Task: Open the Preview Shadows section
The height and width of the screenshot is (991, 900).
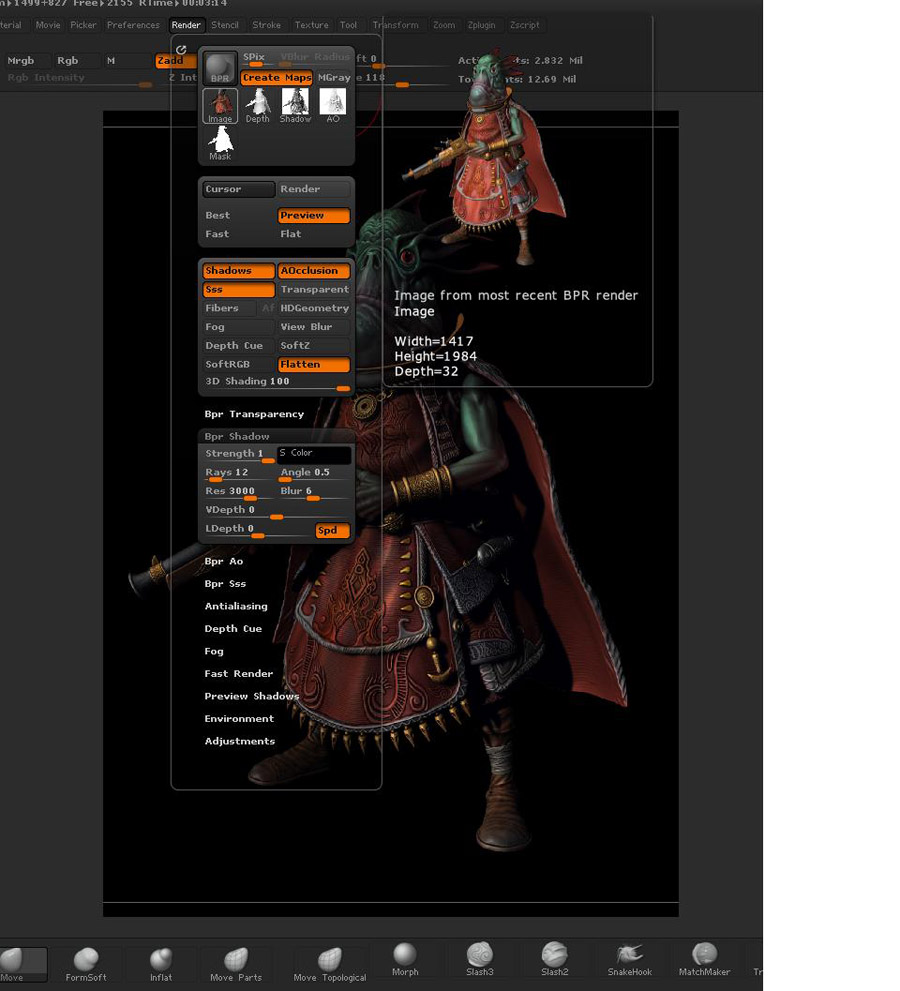Action: [252, 696]
